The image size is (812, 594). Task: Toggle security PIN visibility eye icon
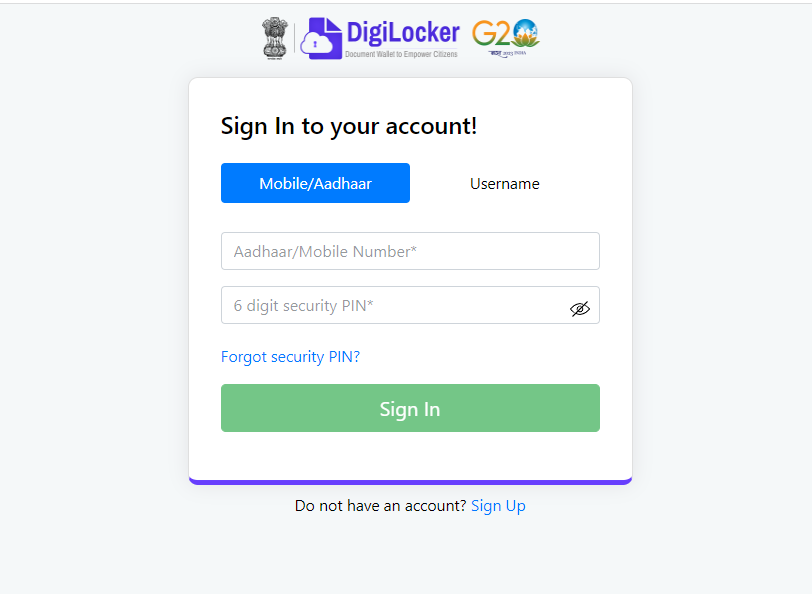click(579, 309)
